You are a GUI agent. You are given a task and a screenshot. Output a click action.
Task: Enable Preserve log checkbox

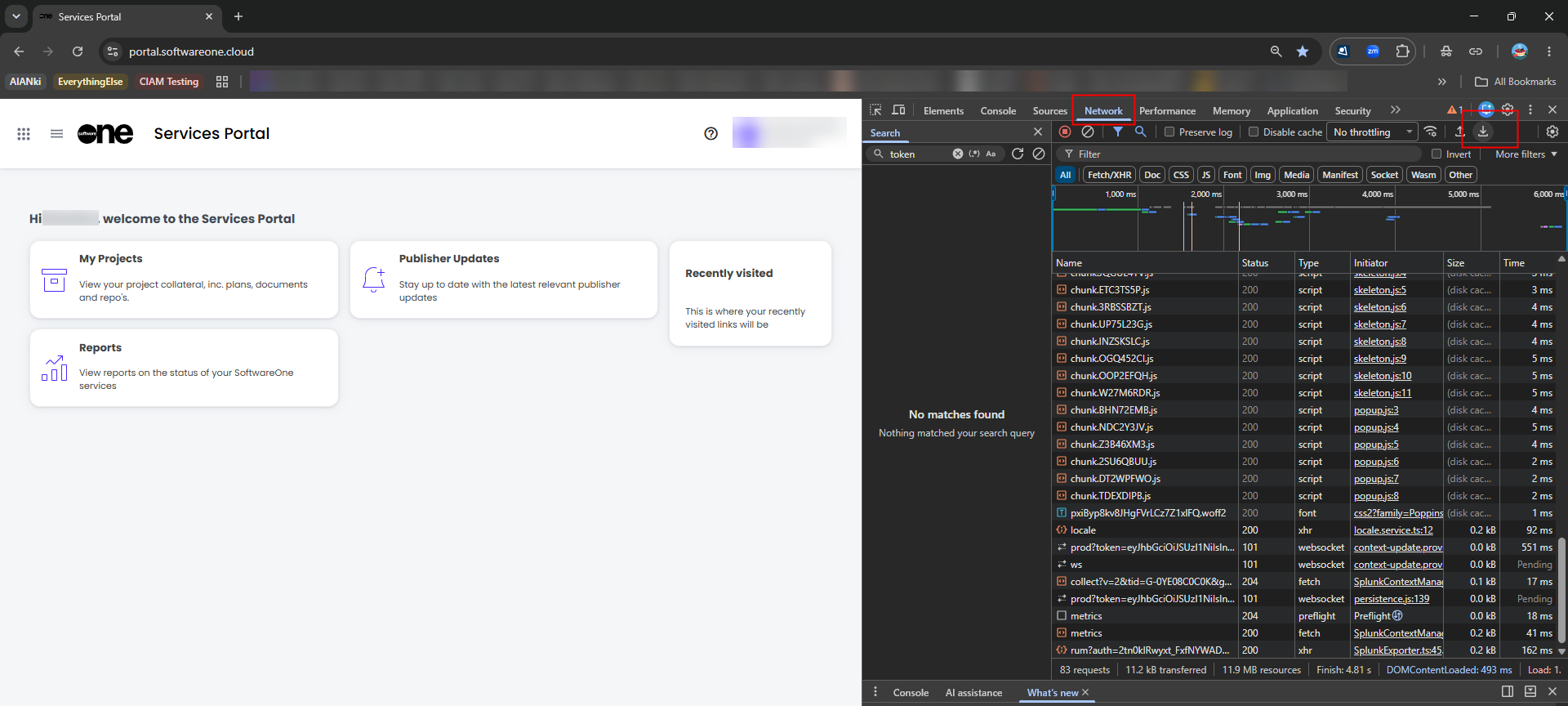(1169, 132)
